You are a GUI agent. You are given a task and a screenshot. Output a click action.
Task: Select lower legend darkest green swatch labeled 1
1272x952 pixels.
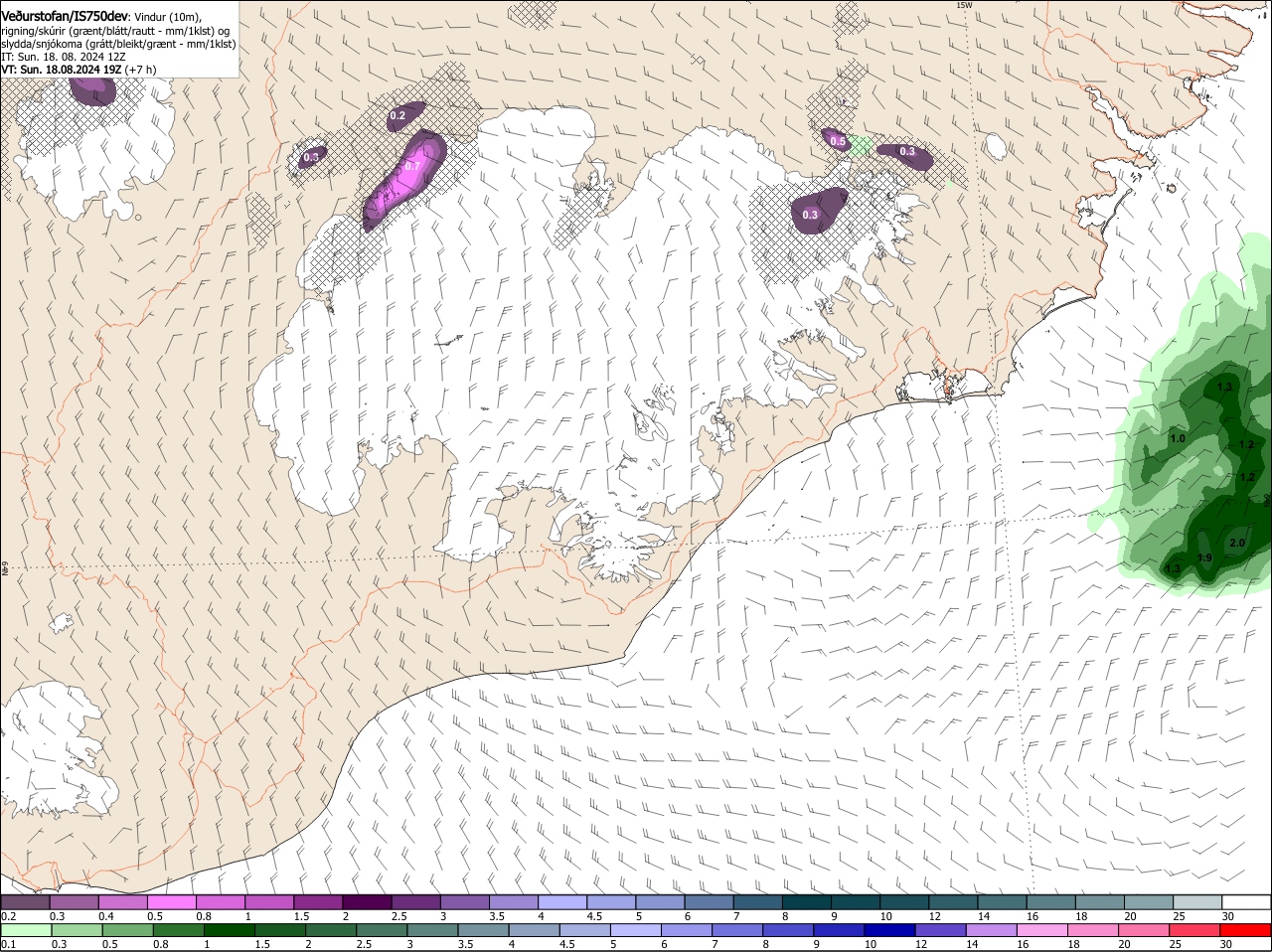point(230,930)
